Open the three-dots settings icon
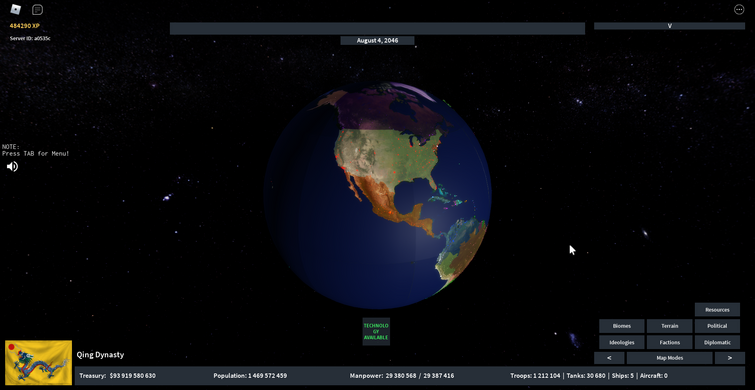 739,10
